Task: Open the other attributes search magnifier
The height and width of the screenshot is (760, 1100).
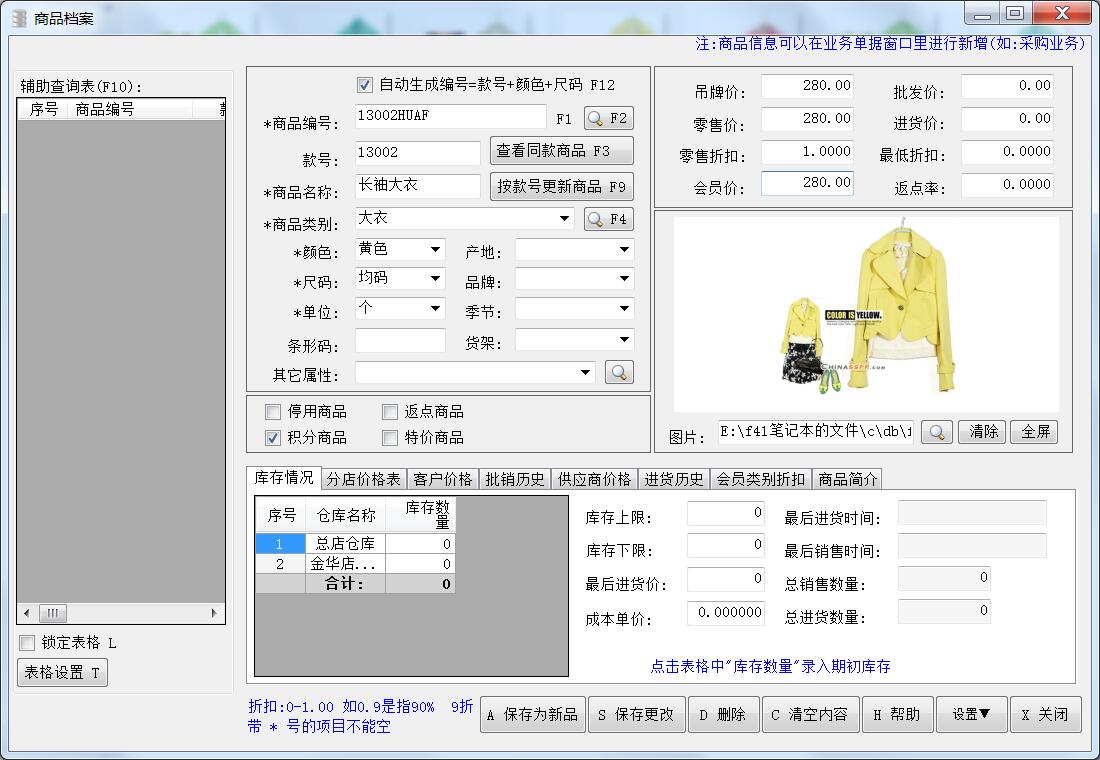Action: point(620,372)
